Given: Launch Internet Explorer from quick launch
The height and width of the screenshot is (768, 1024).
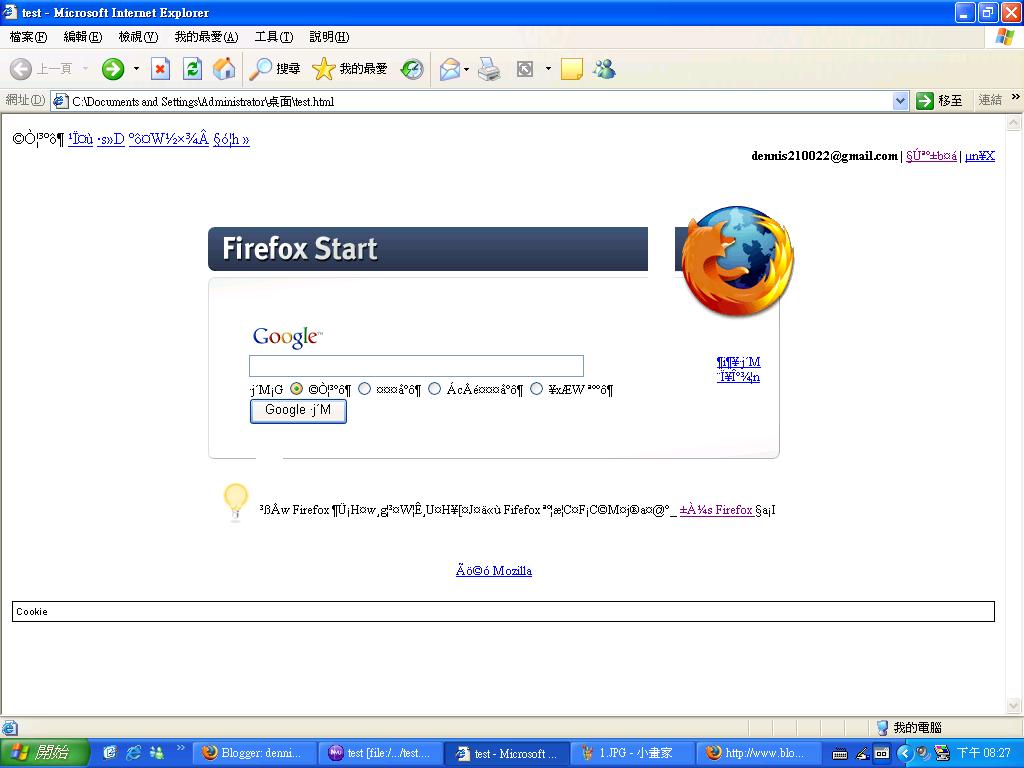Looking at the screenshot, I should (133, 752).
